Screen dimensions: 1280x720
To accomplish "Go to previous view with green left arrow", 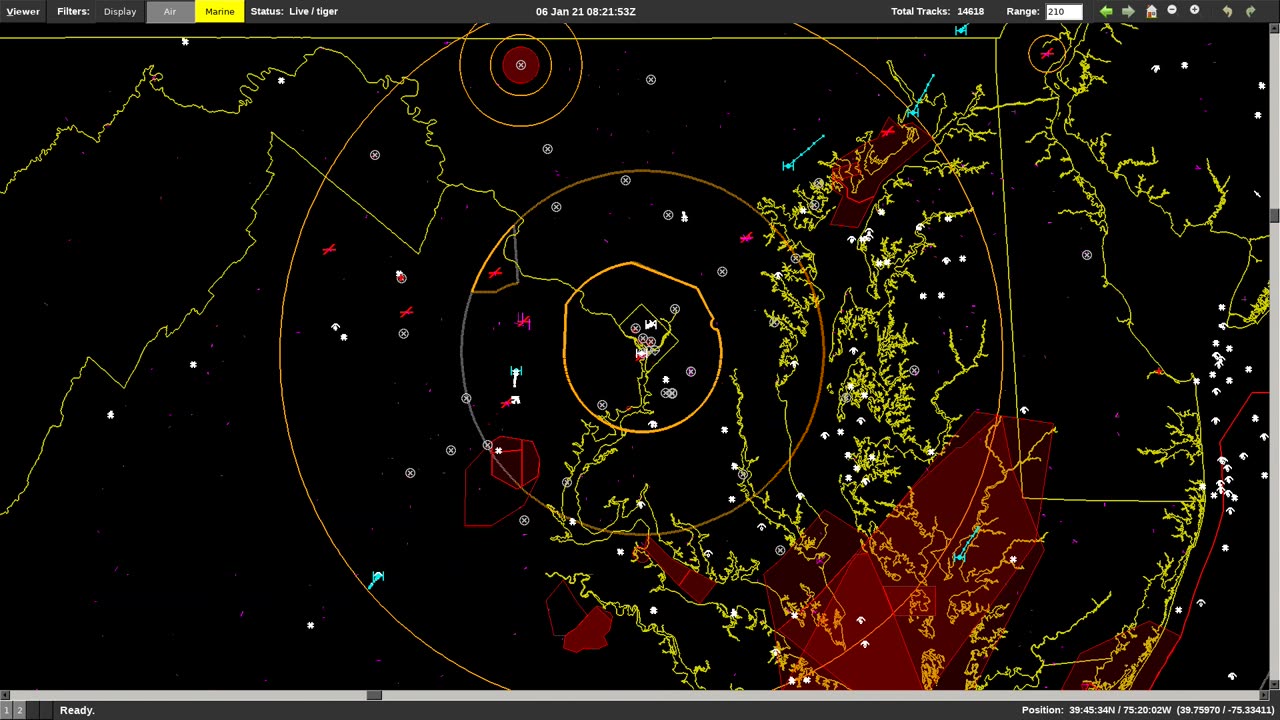I will click(x=1106, y=11).
